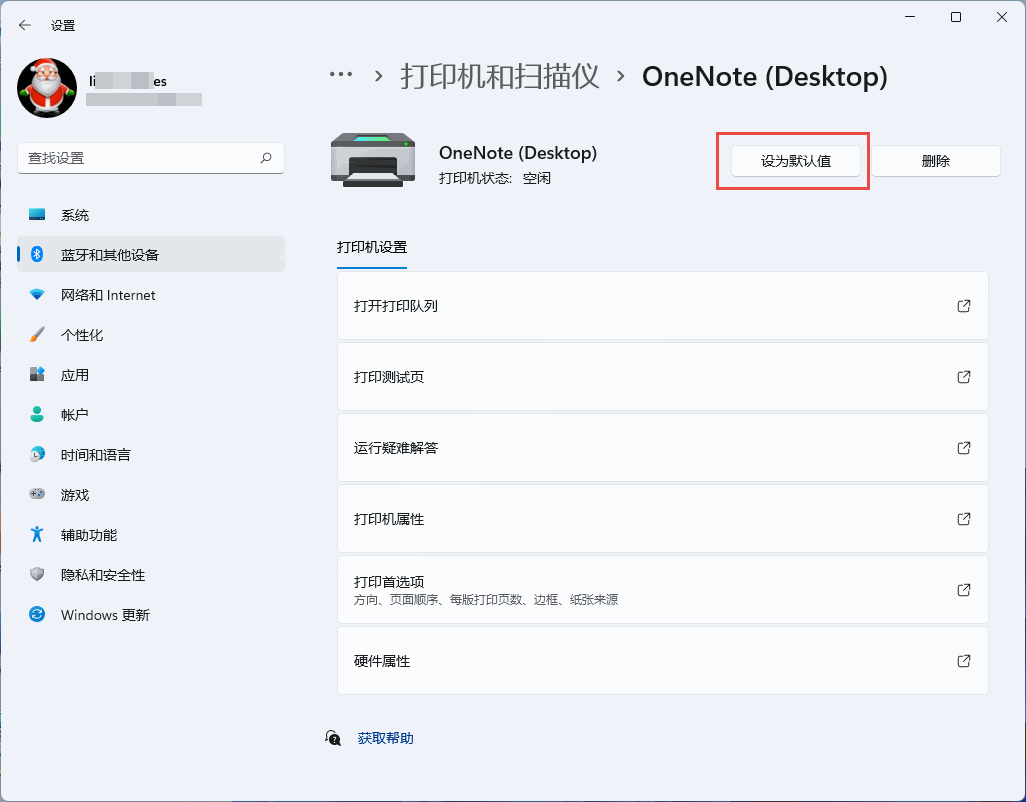Open 获取帮助 link
Screen dimensions: 1026x802
coord(385,738)
